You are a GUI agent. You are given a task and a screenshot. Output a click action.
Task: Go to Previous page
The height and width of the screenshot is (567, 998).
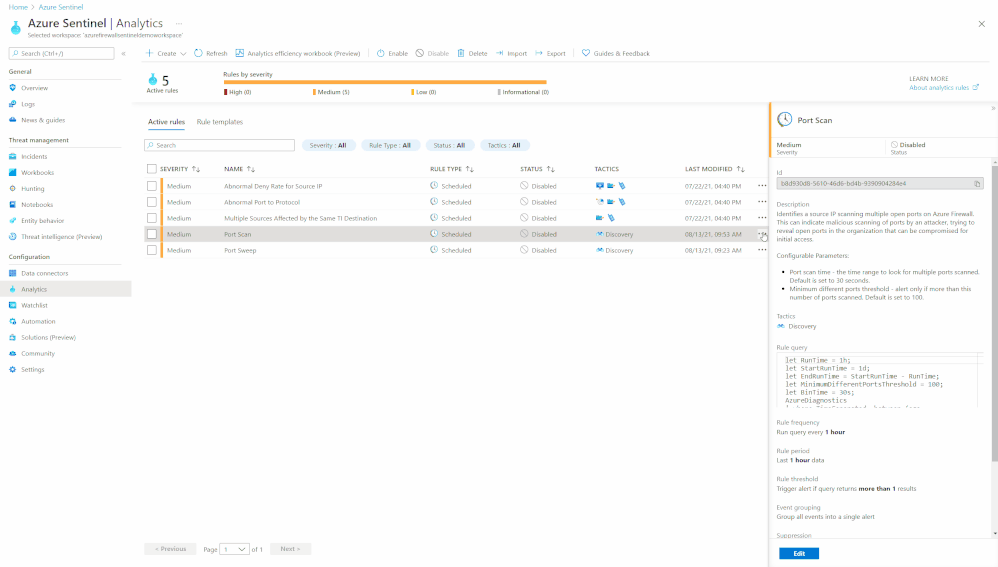pos(170,549)
